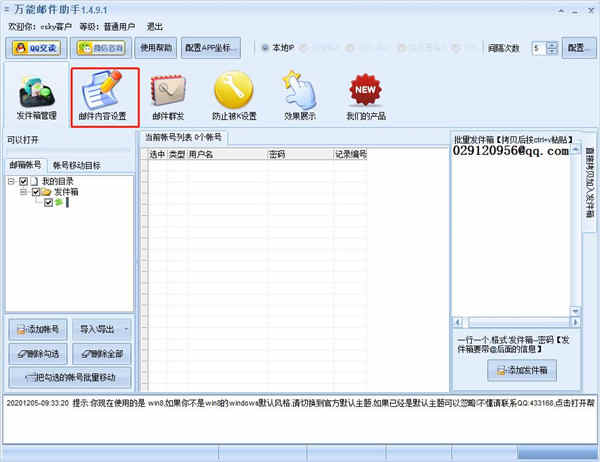Viewport: 600px width, 462px height.
Task: Select the 我的目录 document icon
Action: point(34,181)
